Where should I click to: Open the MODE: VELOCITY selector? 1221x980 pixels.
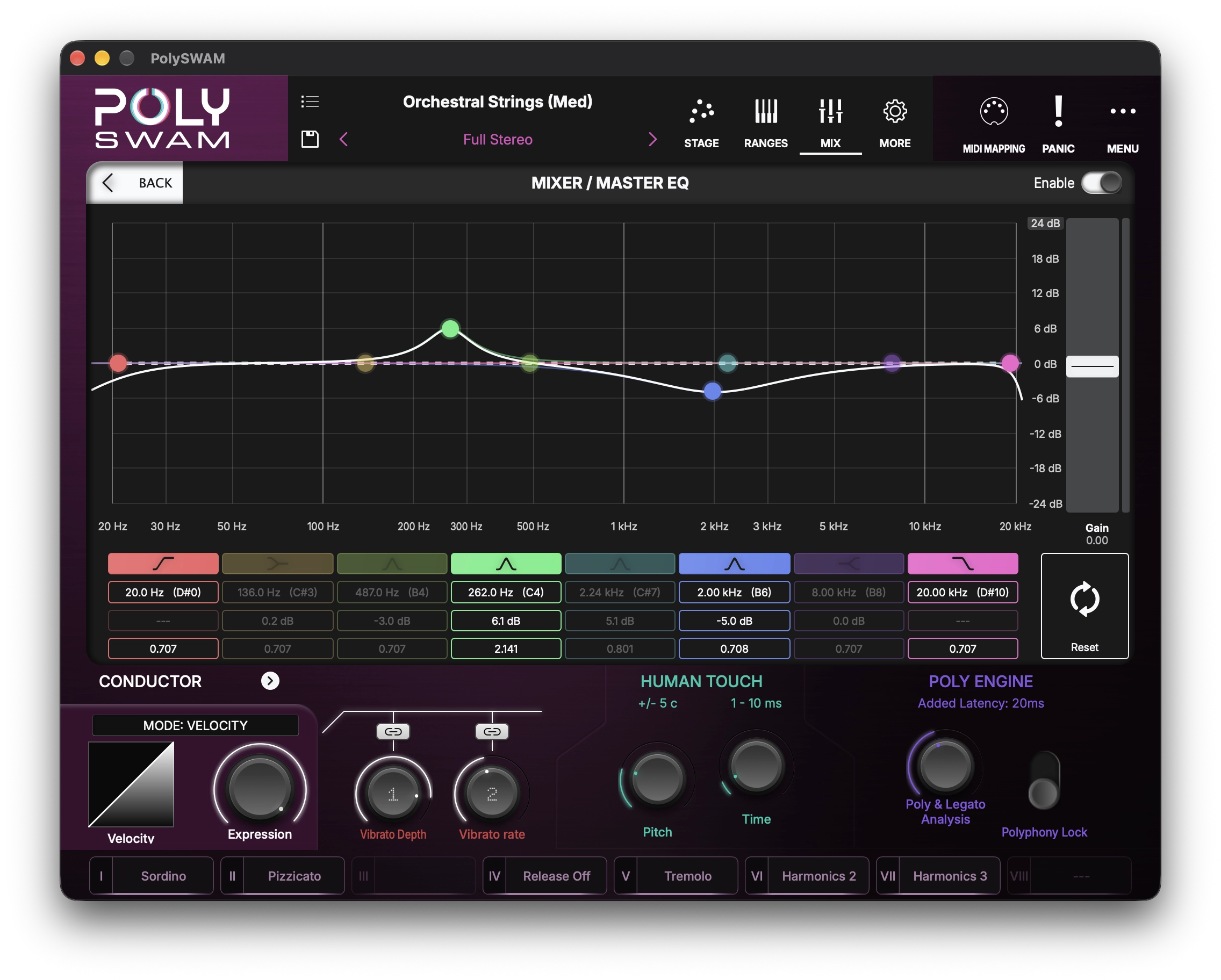[x=196, y=725]
